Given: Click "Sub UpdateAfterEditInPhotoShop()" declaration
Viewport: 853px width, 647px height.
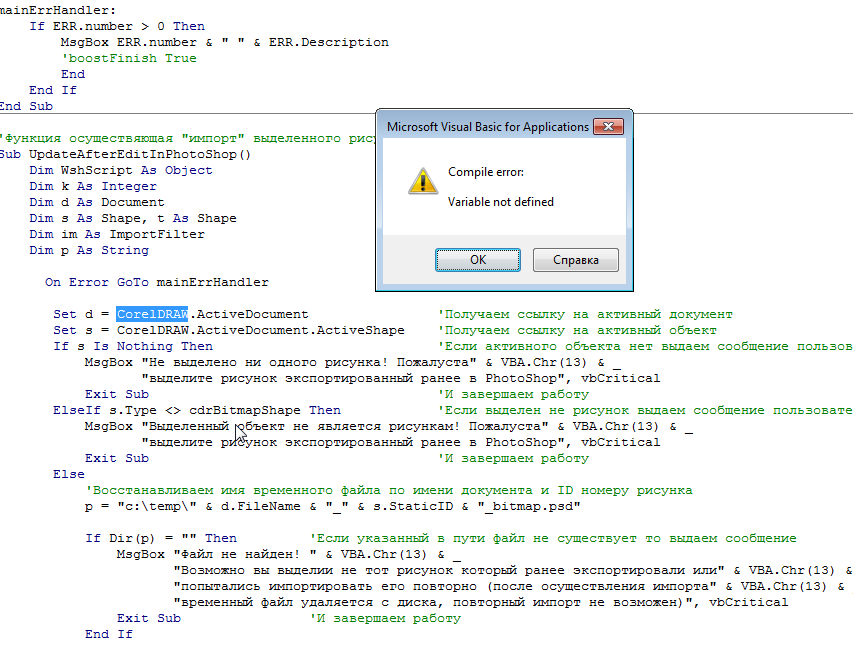Looking at the screenshot, I should [x=125, y=155].
